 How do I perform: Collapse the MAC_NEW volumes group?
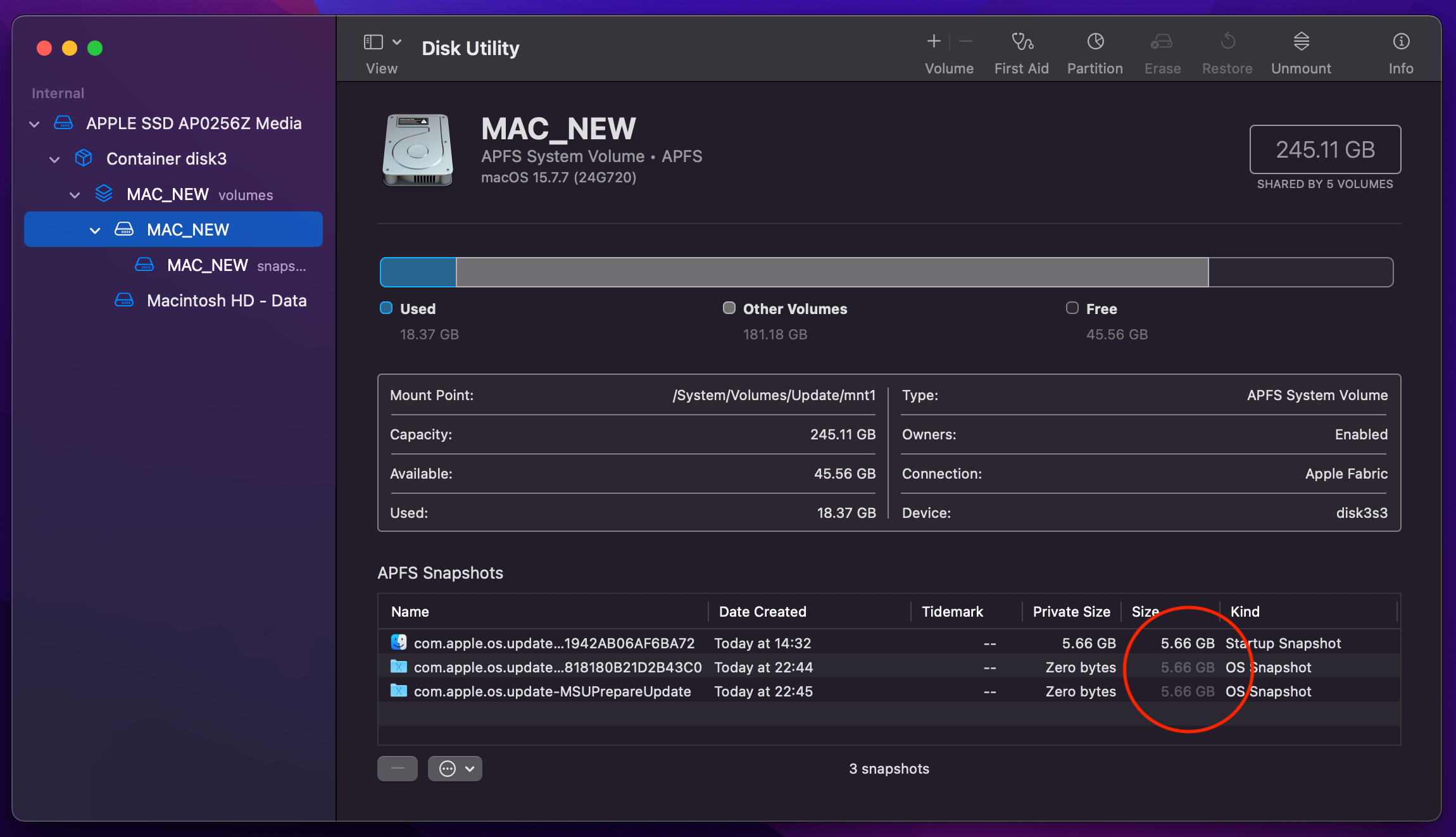click(x=75, y=195)
